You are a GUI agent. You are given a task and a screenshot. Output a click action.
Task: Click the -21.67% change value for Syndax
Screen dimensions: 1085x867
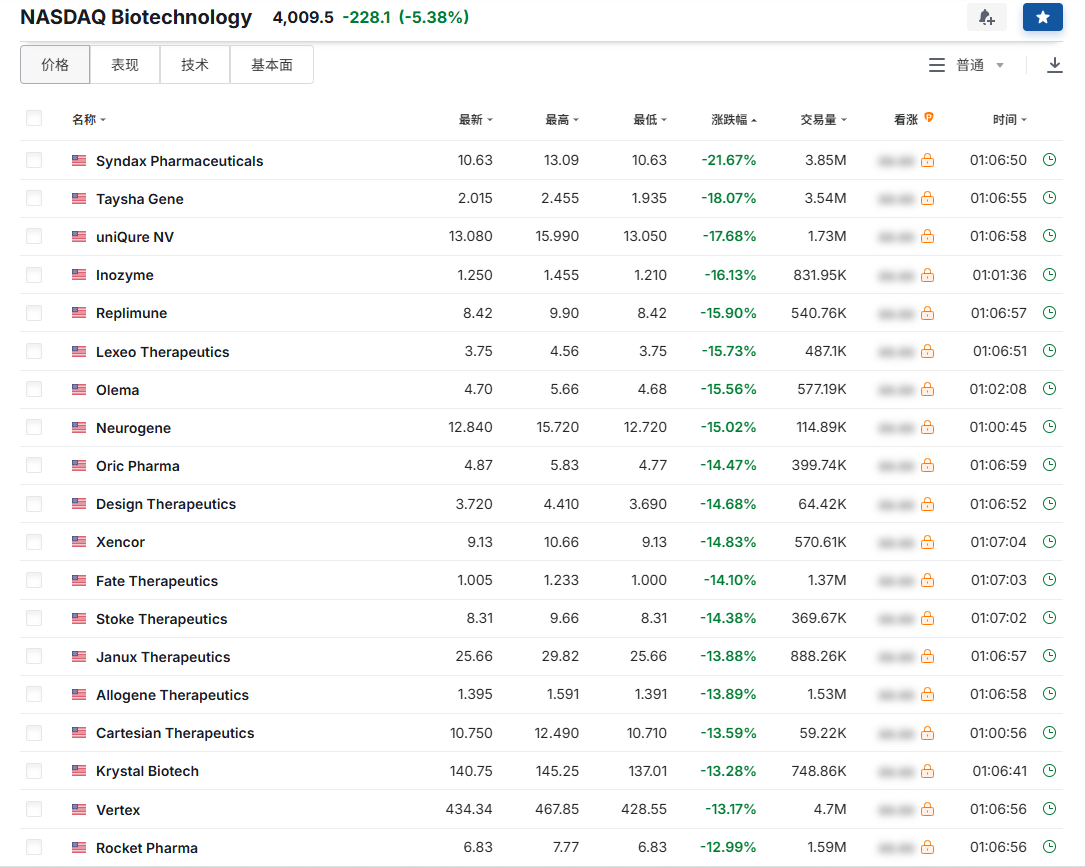tap(729, 161)
